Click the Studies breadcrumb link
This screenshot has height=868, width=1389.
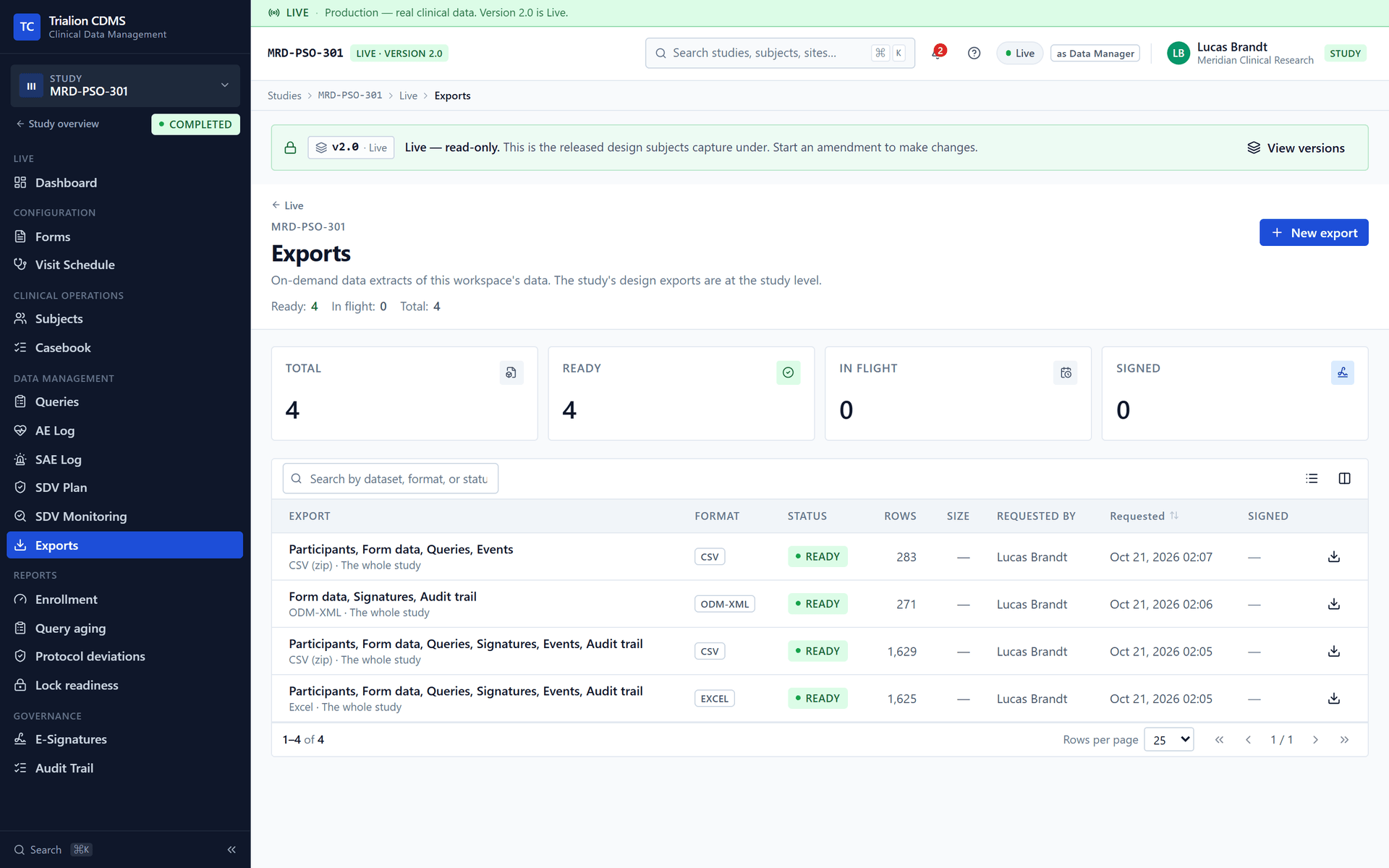pyautogui.click(x=284, y=95)
